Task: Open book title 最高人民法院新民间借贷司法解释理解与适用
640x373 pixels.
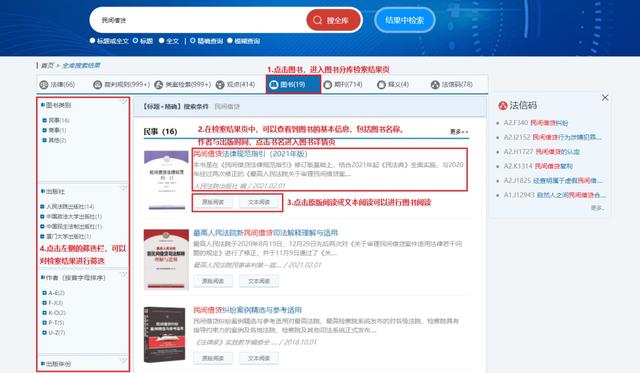Action: 265,233
